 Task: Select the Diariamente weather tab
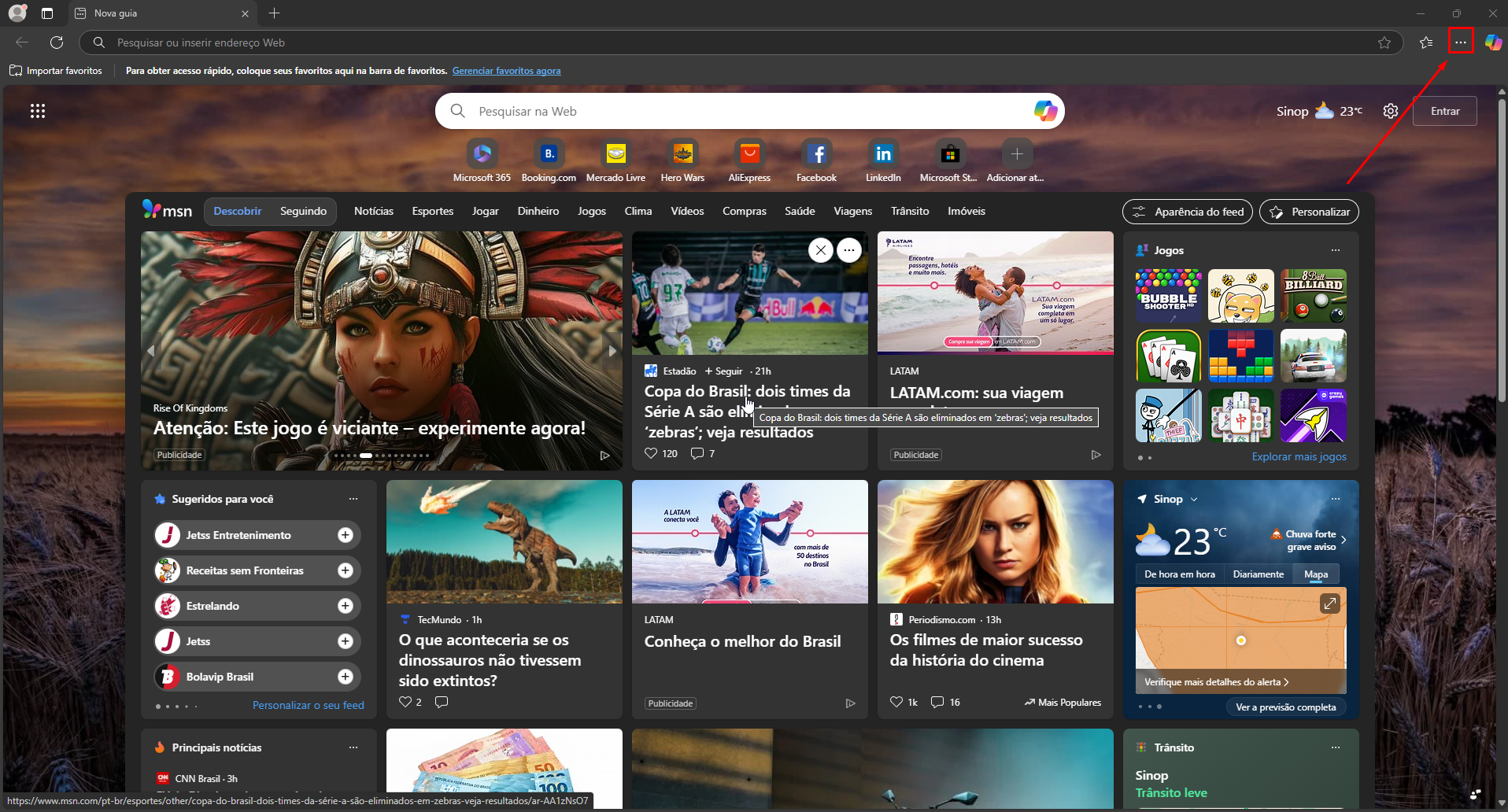pyautogui.click(x=1258, y=574)
